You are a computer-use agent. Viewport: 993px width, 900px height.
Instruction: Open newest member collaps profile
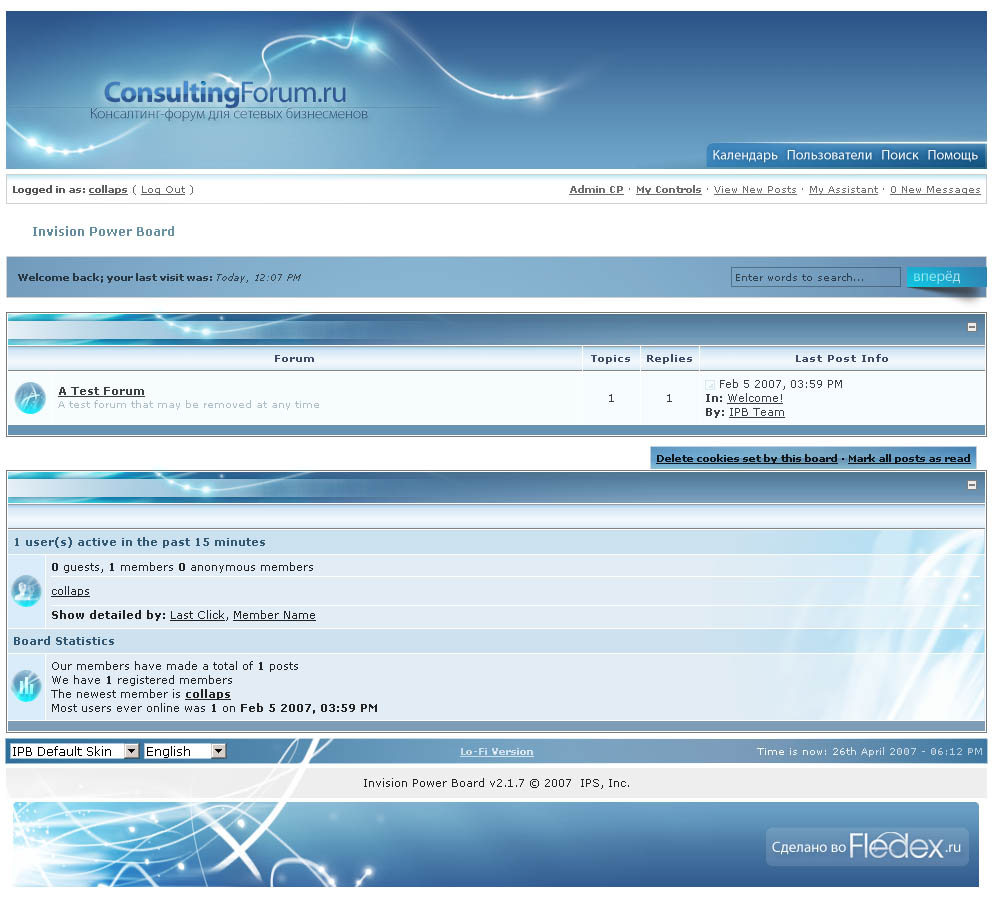click(x=208, y=694)
